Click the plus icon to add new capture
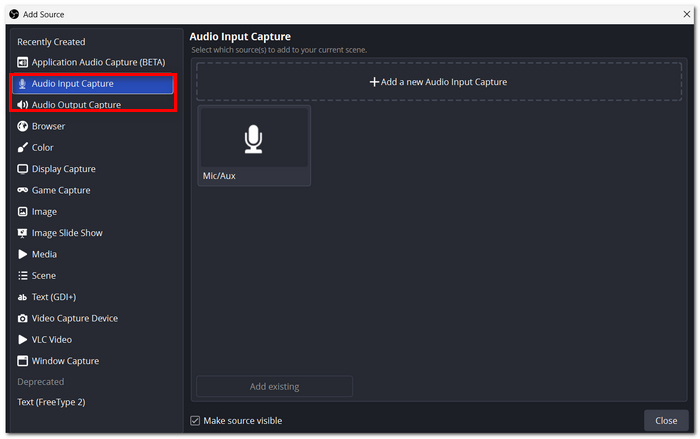The height and width of the screenshot is (439, 700). click(374, 82)
